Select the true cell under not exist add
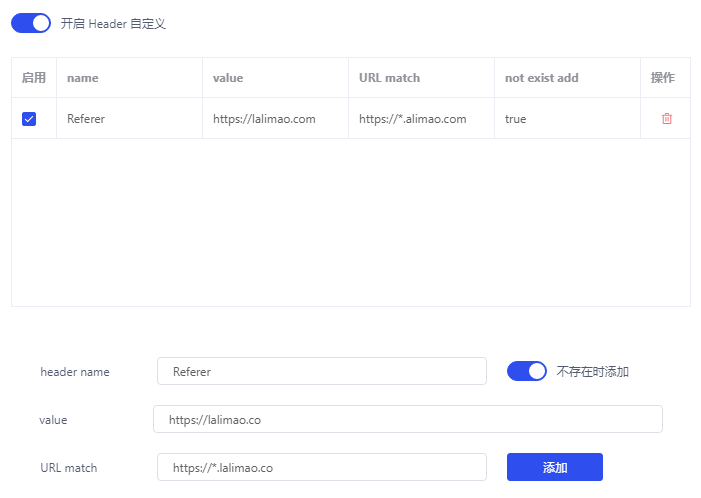Screen dimensions: 701x498 click(567, 118)
